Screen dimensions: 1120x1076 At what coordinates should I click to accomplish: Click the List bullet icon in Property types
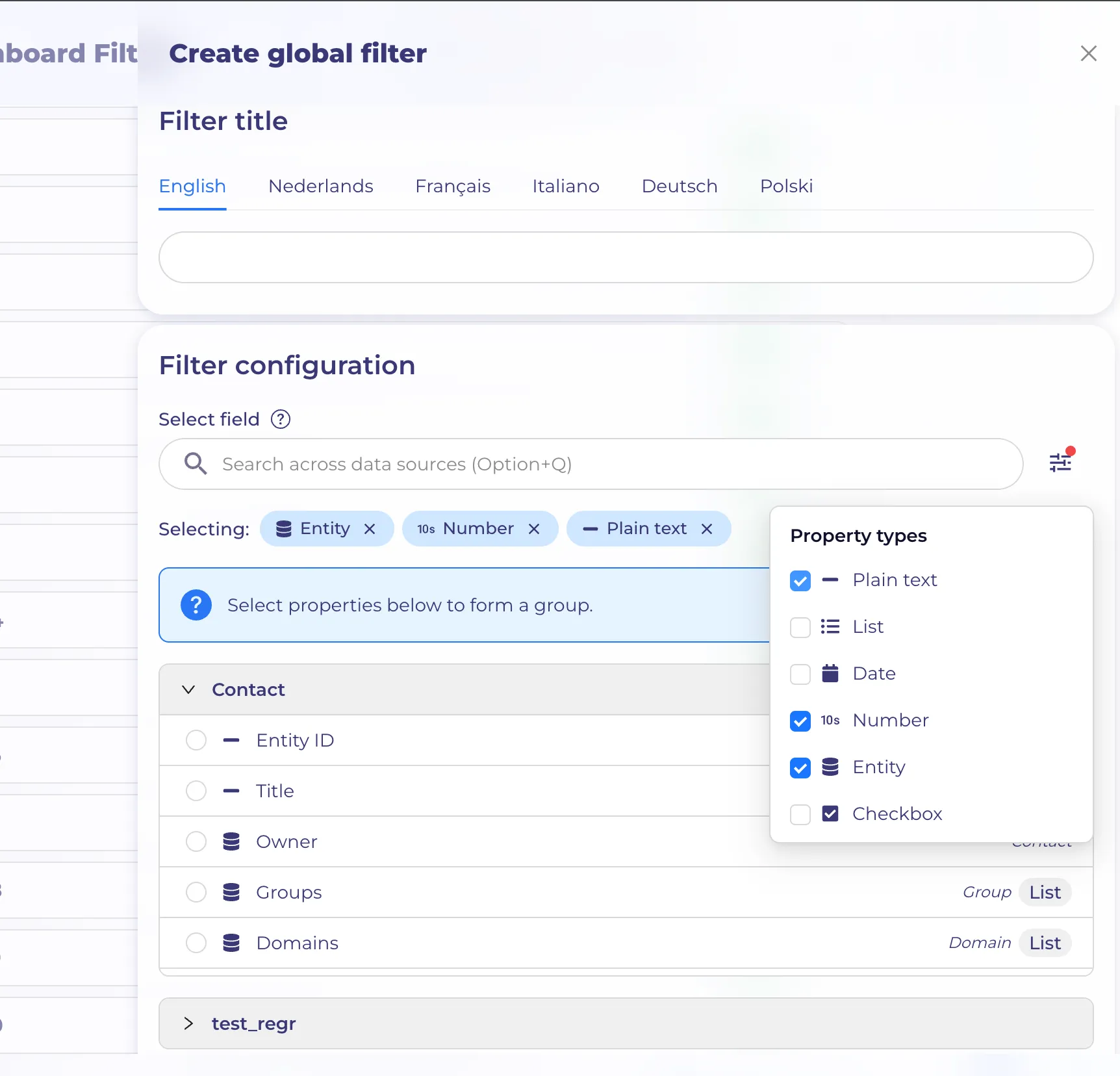(830, 626)
